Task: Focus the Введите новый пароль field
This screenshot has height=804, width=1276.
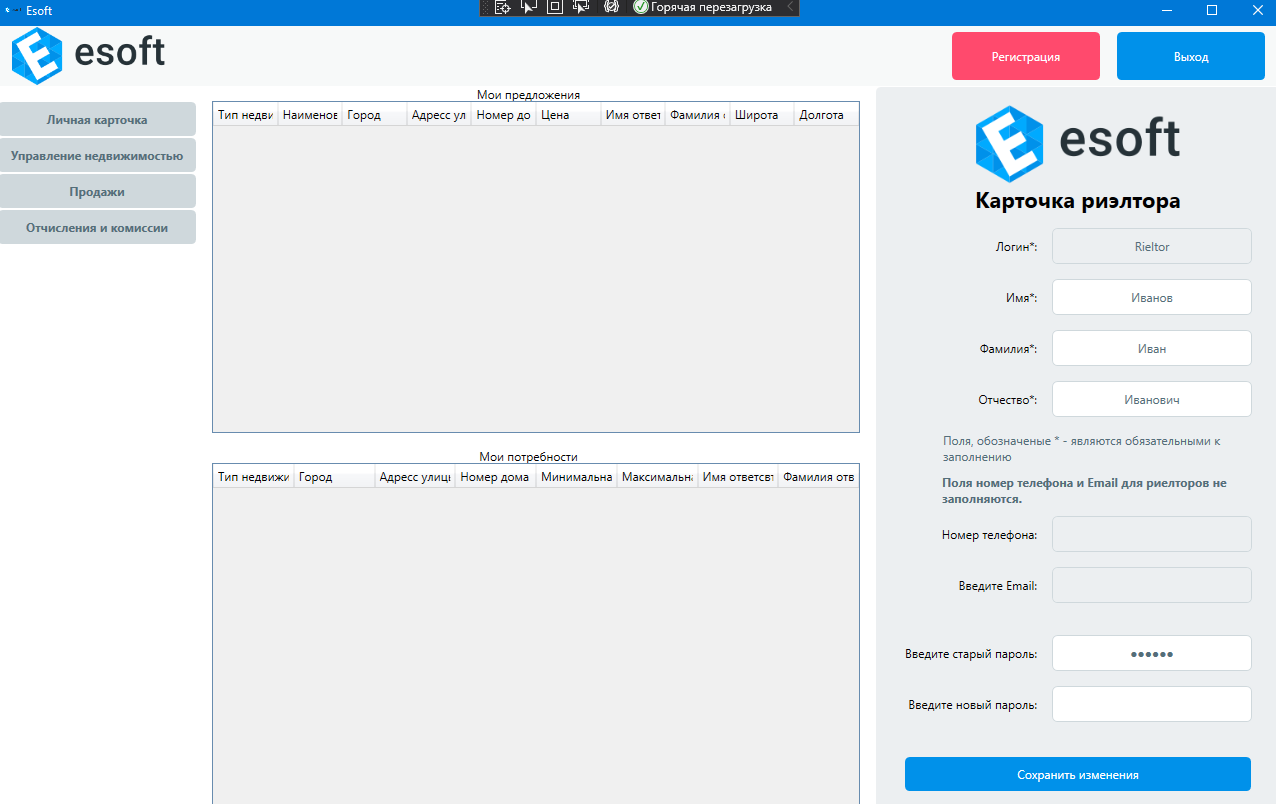Action: [x=1151, y=704]
